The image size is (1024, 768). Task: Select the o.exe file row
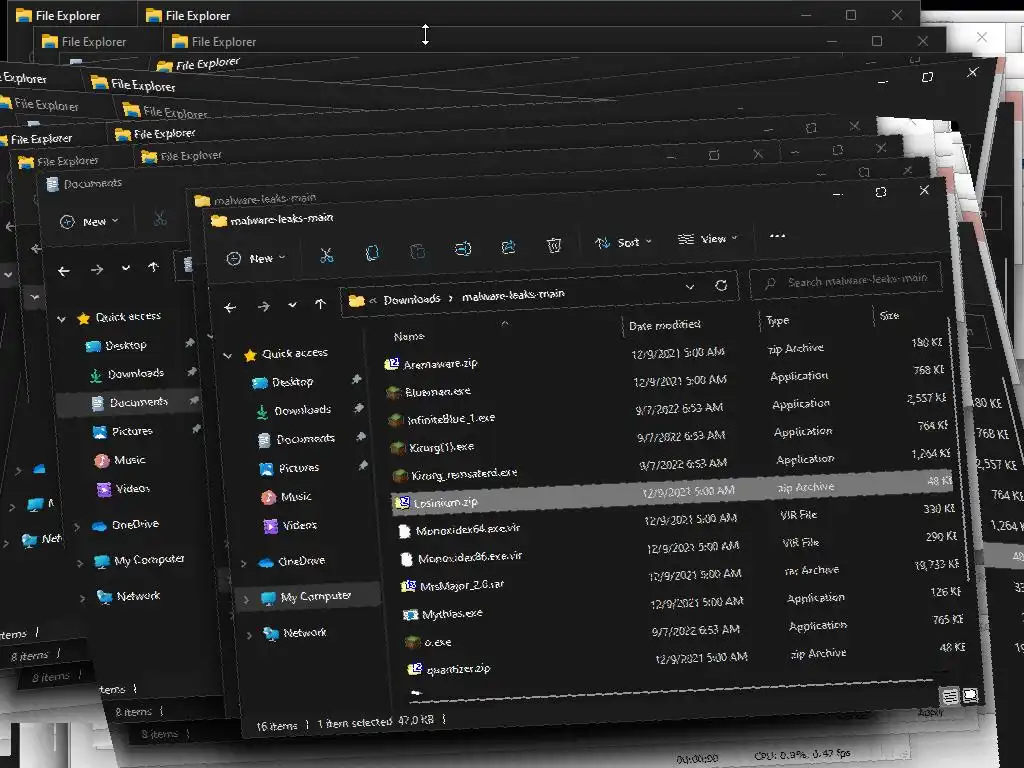point(684,635)
